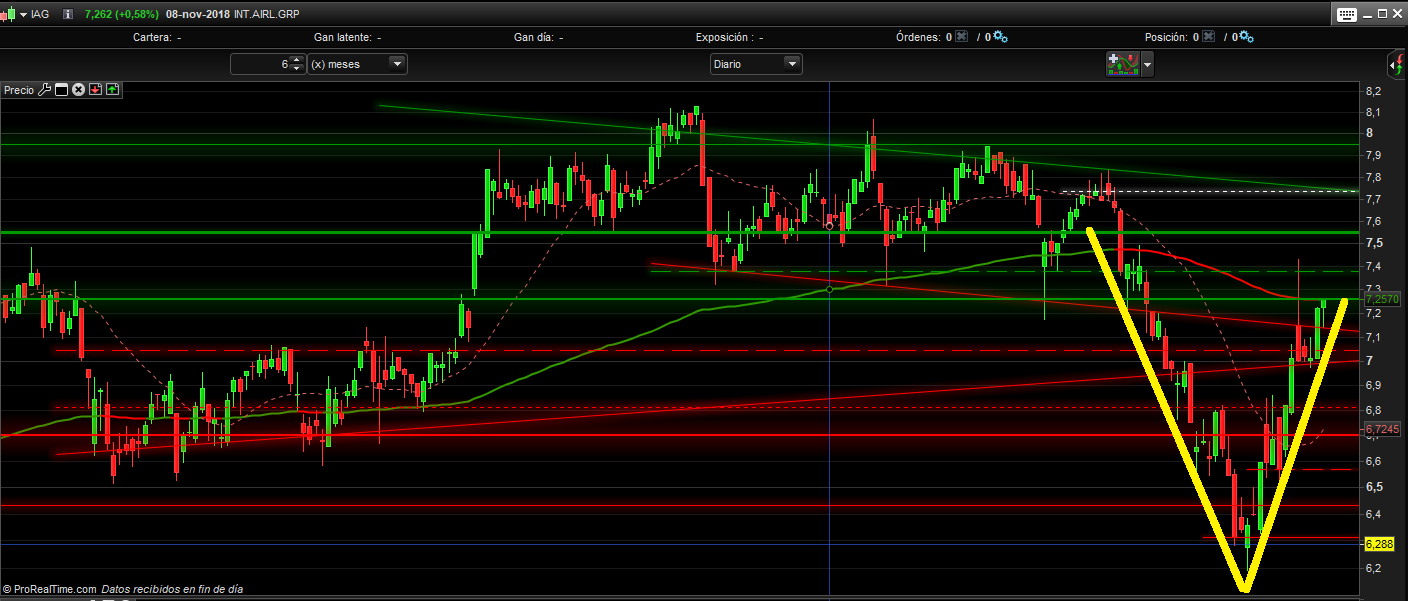Expand the trading side panel arrow

point(1397,66)
